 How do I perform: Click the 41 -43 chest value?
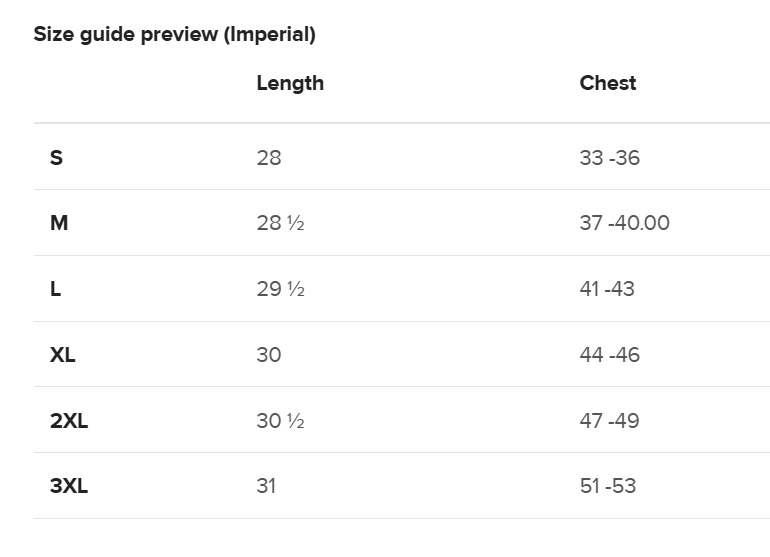tap(607, 289)
